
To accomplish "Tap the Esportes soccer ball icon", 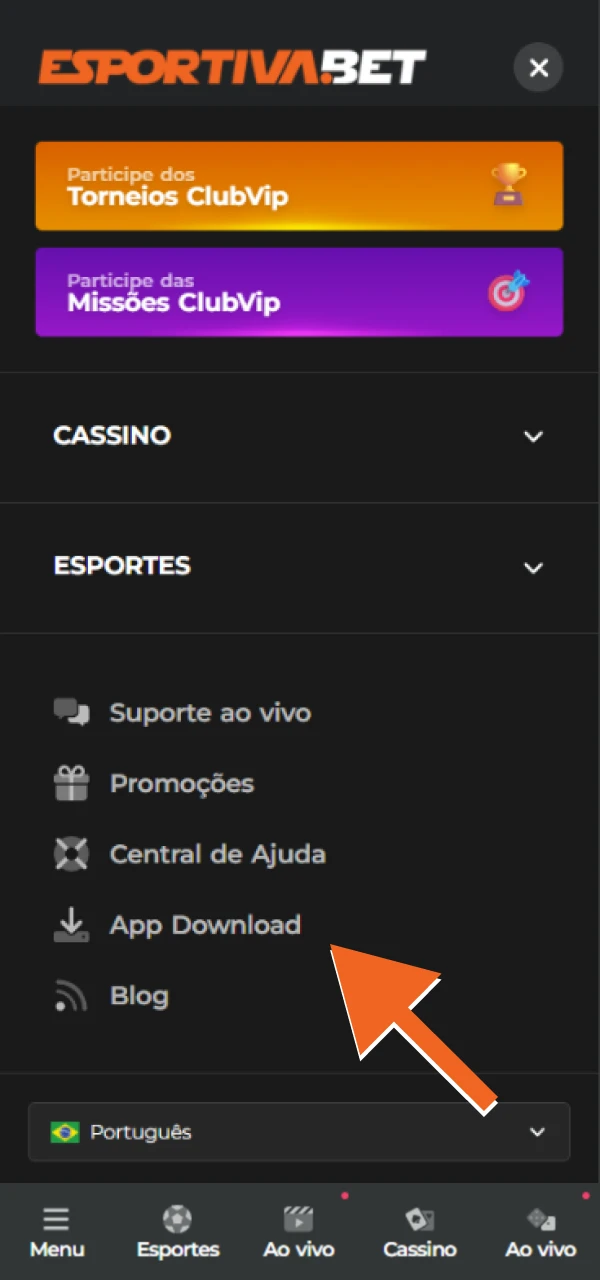I will 177,1218.
